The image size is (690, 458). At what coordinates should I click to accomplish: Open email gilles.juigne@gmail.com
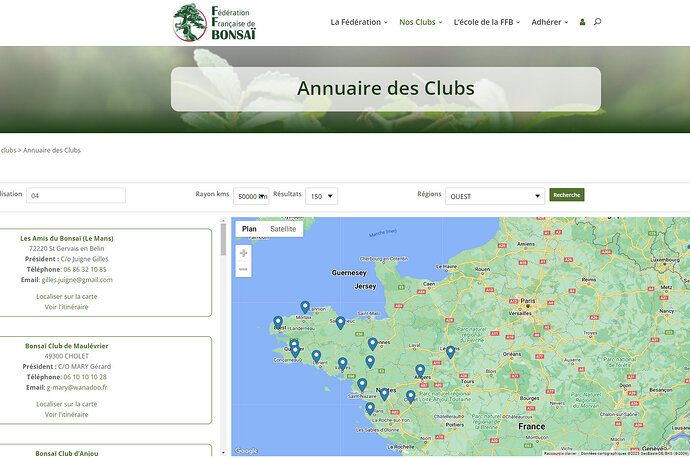click(77, 280)
